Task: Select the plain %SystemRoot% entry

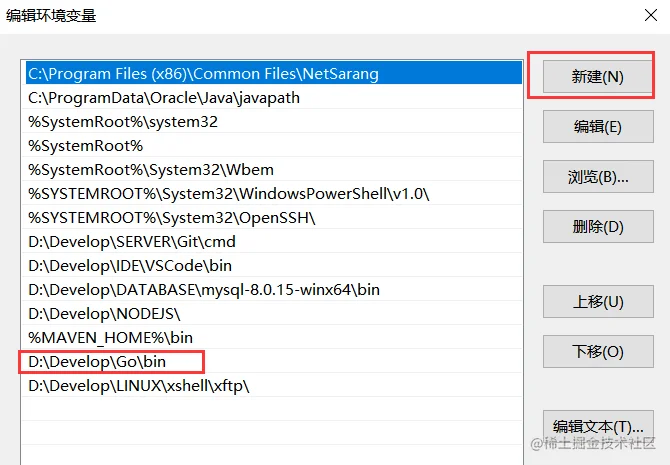Action: click(272, 146)
